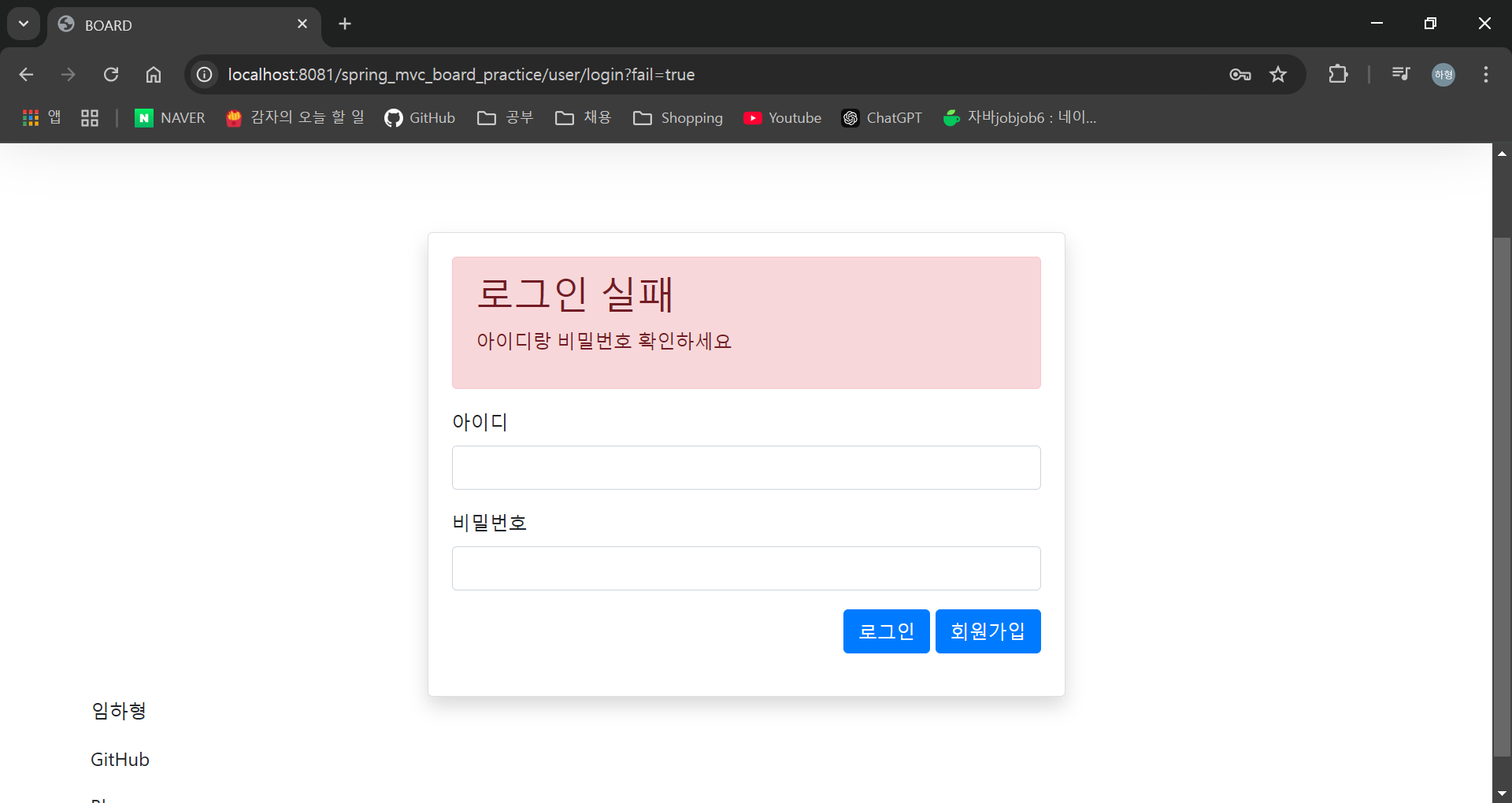This screenshot has width=1512, height=803.
Task: Click the 아이디랑 비밀번호 확인하세요 message
Action: click(604, 341)
